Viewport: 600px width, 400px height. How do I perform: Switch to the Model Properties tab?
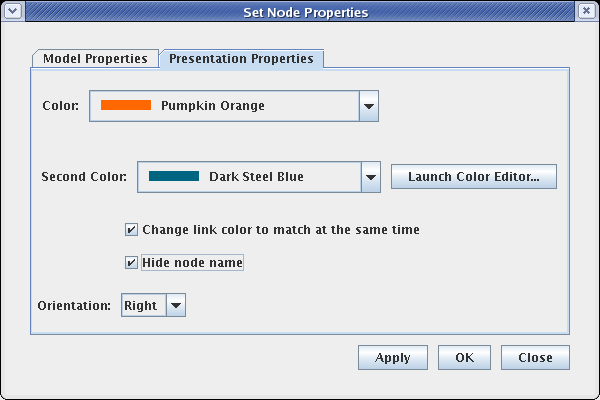tap(95, 59)
